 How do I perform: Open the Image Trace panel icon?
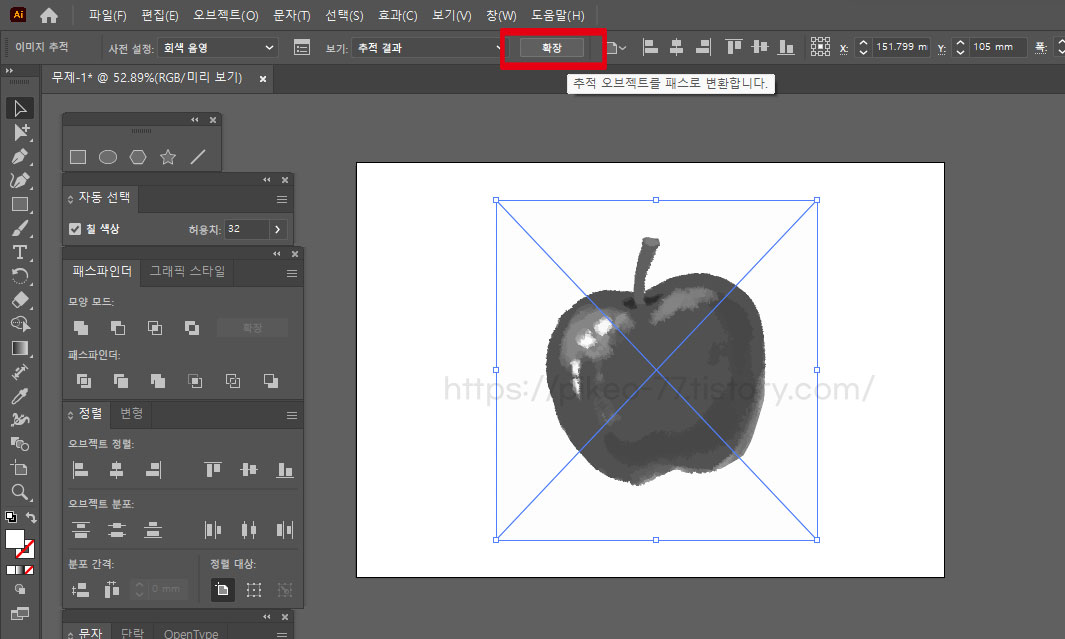(302, 47)
